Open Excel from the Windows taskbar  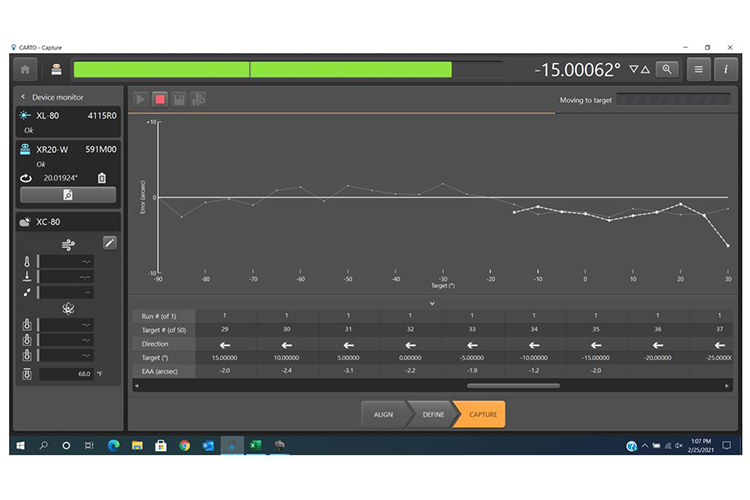tap(254, 445)
